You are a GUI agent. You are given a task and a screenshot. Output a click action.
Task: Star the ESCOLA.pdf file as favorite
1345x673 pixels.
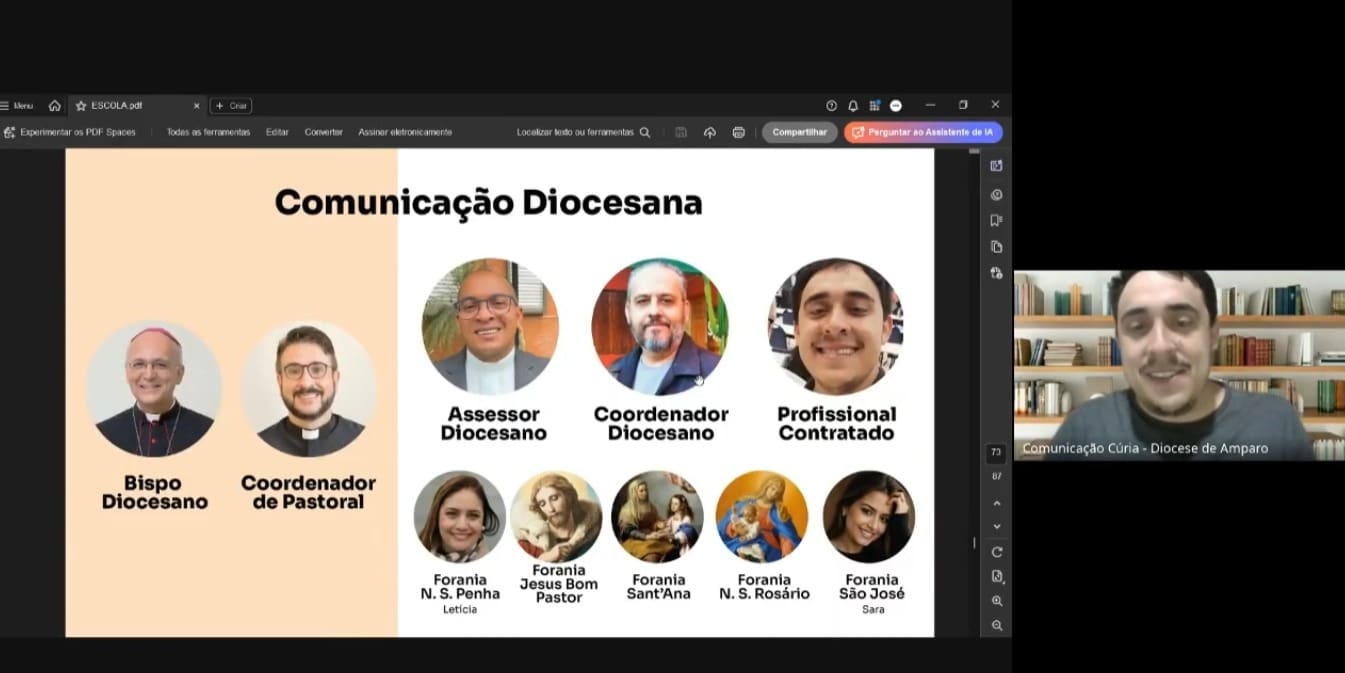coord(81,106)
